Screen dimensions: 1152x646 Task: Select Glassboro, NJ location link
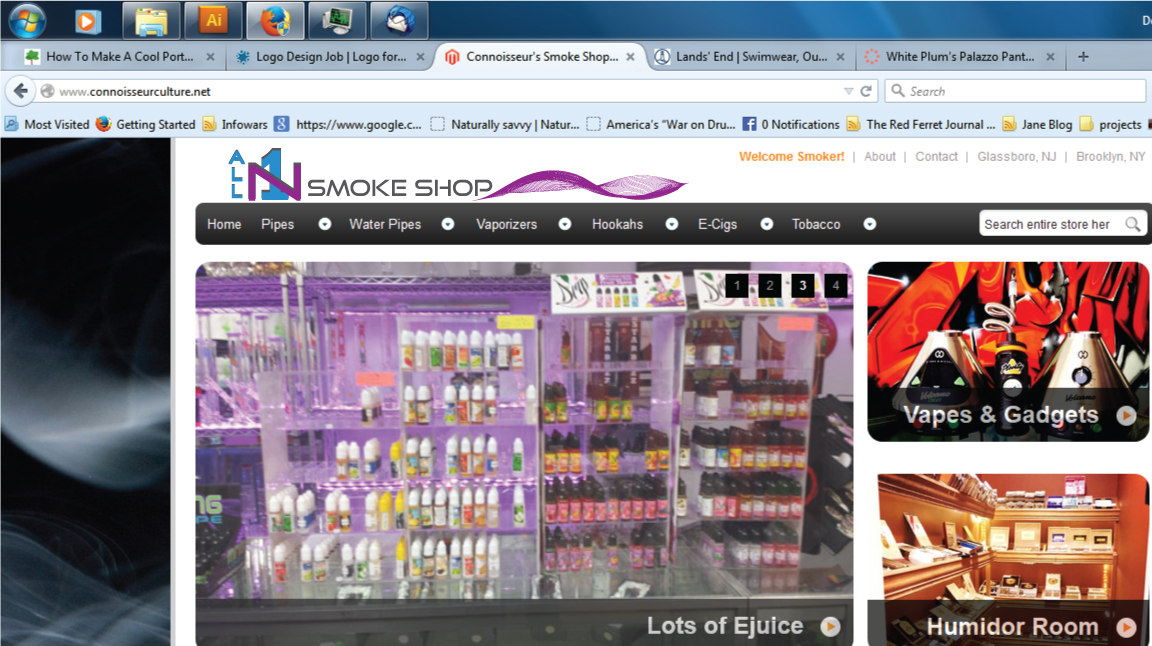point(1016,157)
